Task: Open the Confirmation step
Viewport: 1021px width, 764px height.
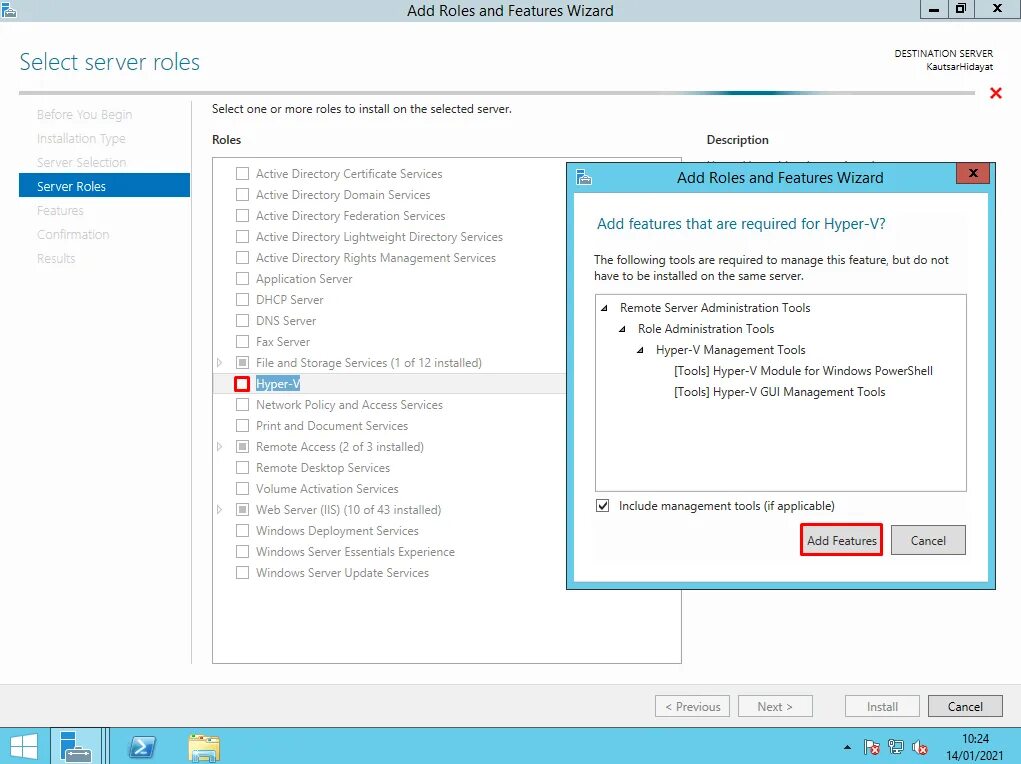Action: (x=73, y=234)
